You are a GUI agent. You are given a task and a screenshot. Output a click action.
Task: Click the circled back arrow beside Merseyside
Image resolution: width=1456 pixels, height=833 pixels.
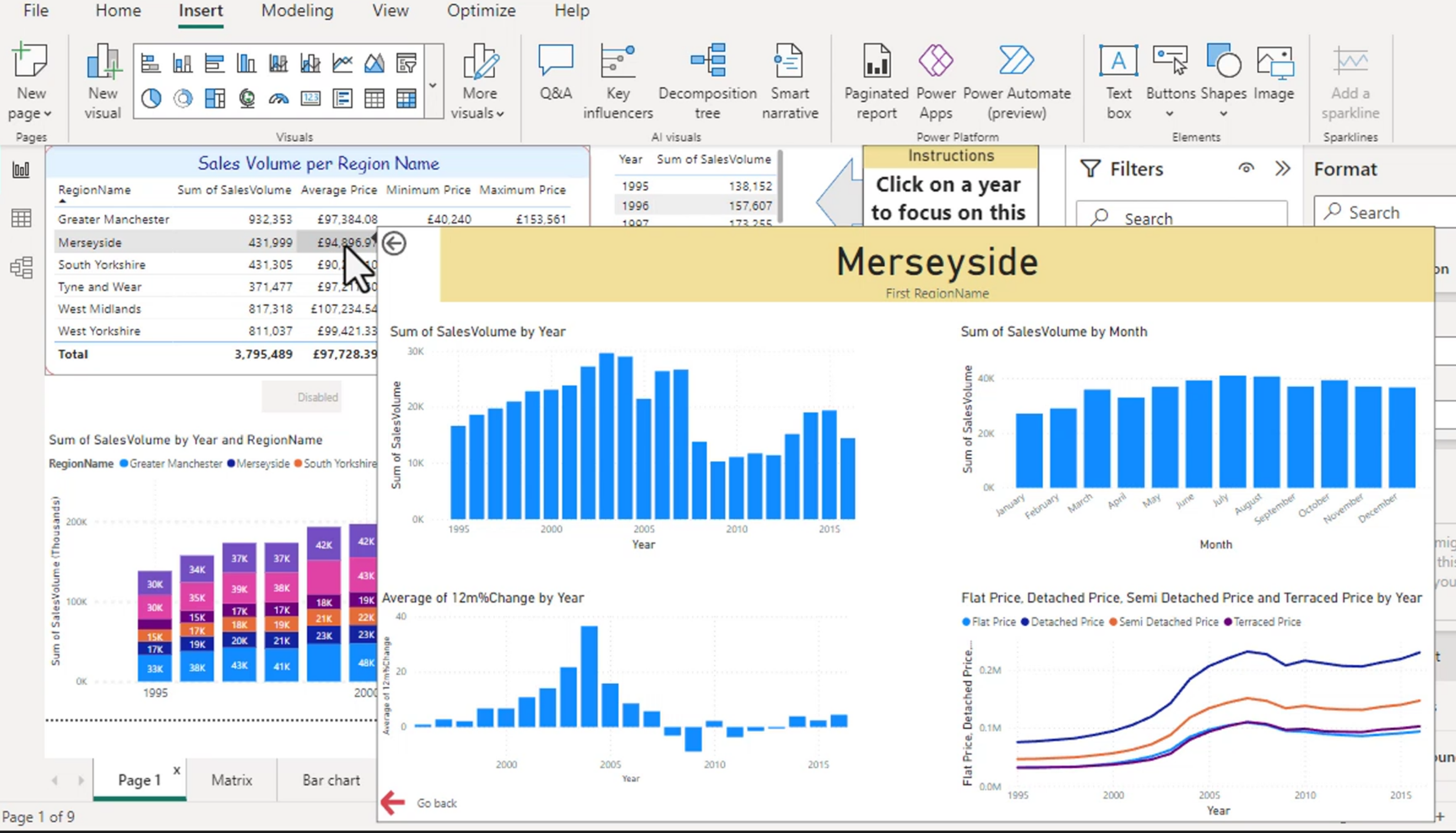tap(394, 244)
